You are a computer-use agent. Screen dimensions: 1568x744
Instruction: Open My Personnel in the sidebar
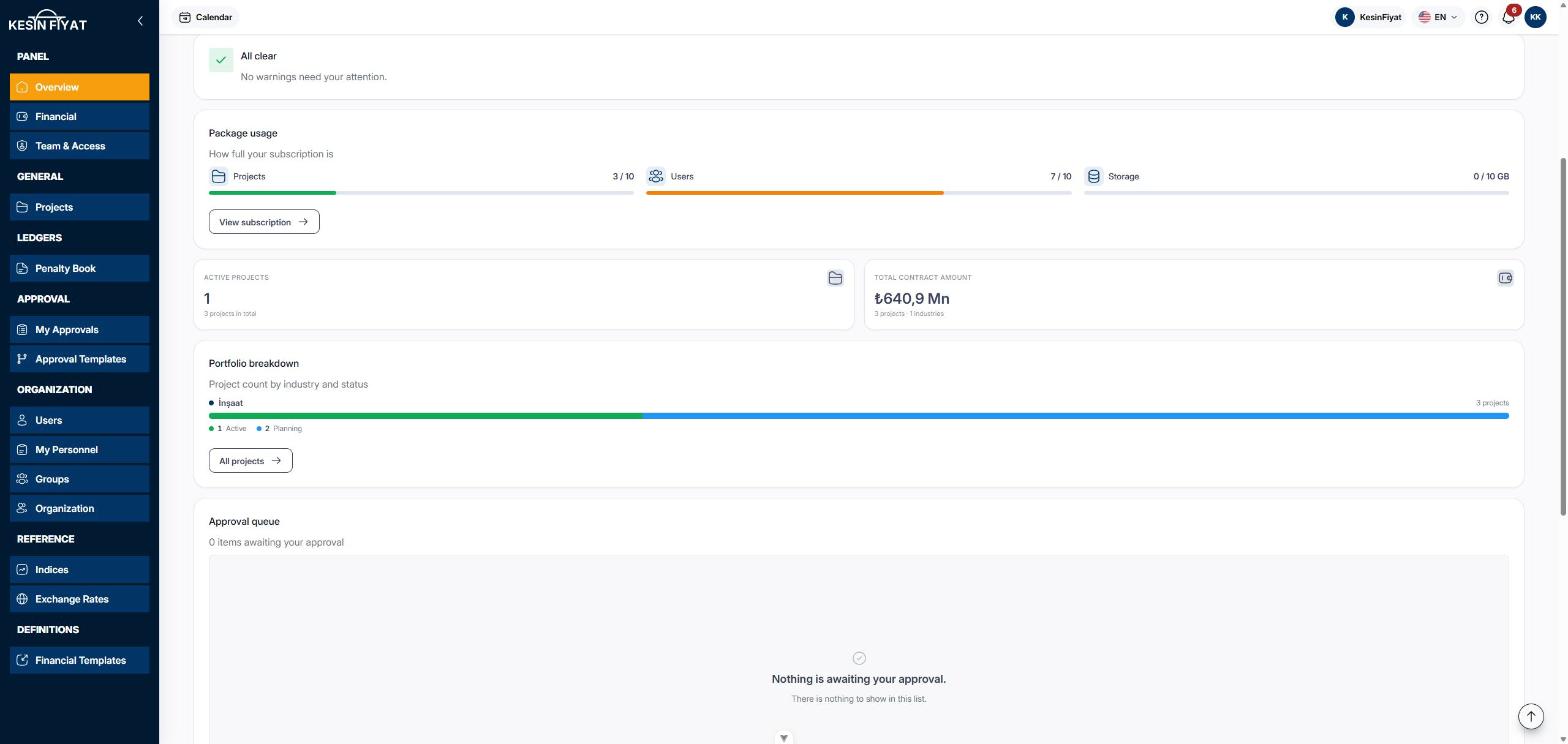click(x=80, y=450)
